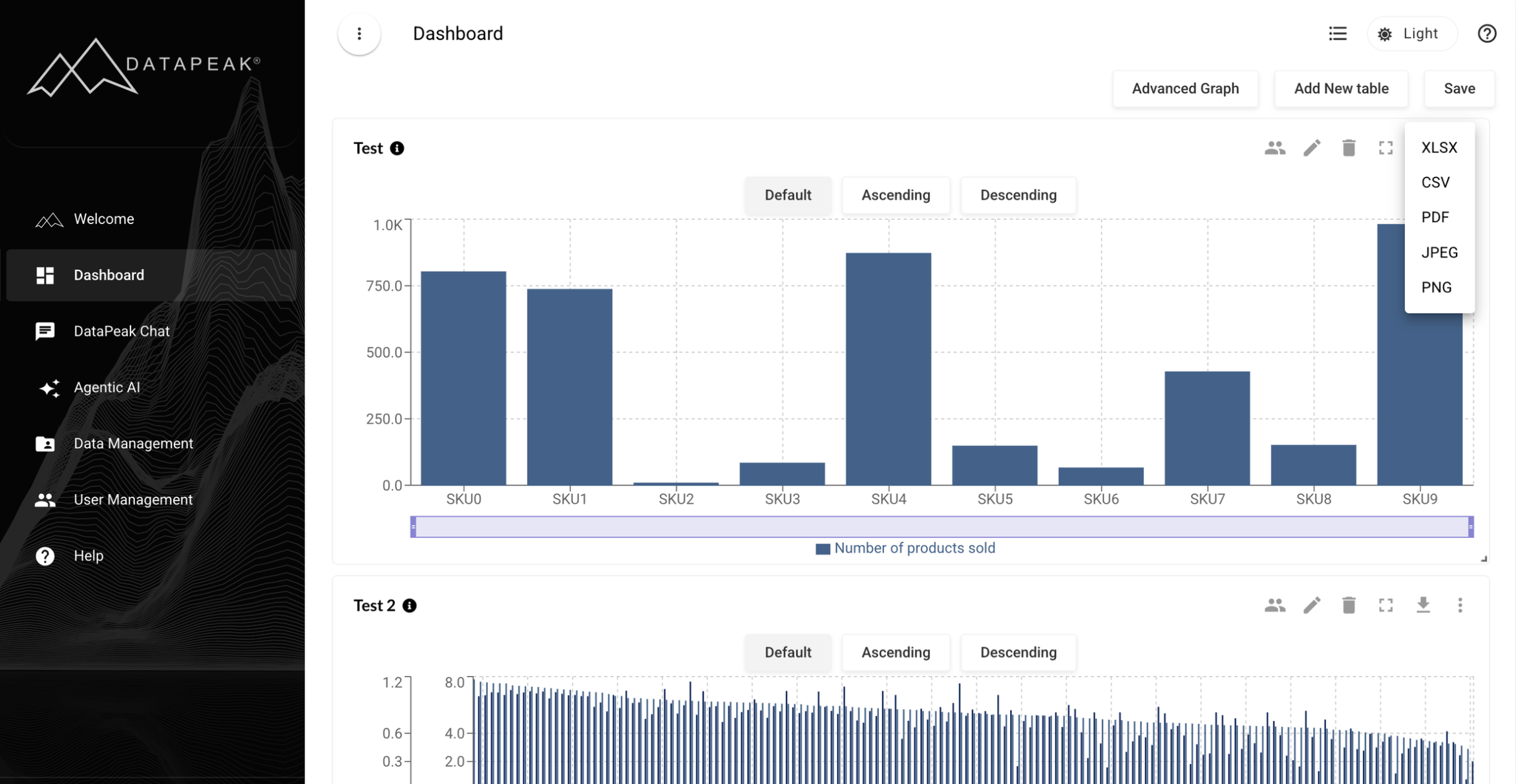Choose XLSX export option

1439,147
